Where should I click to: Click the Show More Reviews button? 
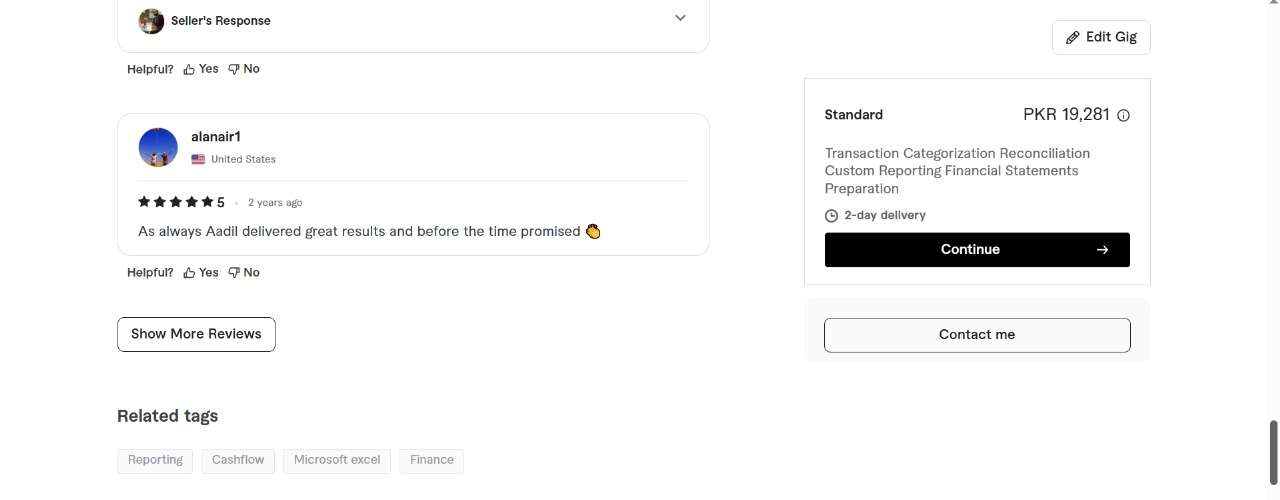(x=196, y=334)
